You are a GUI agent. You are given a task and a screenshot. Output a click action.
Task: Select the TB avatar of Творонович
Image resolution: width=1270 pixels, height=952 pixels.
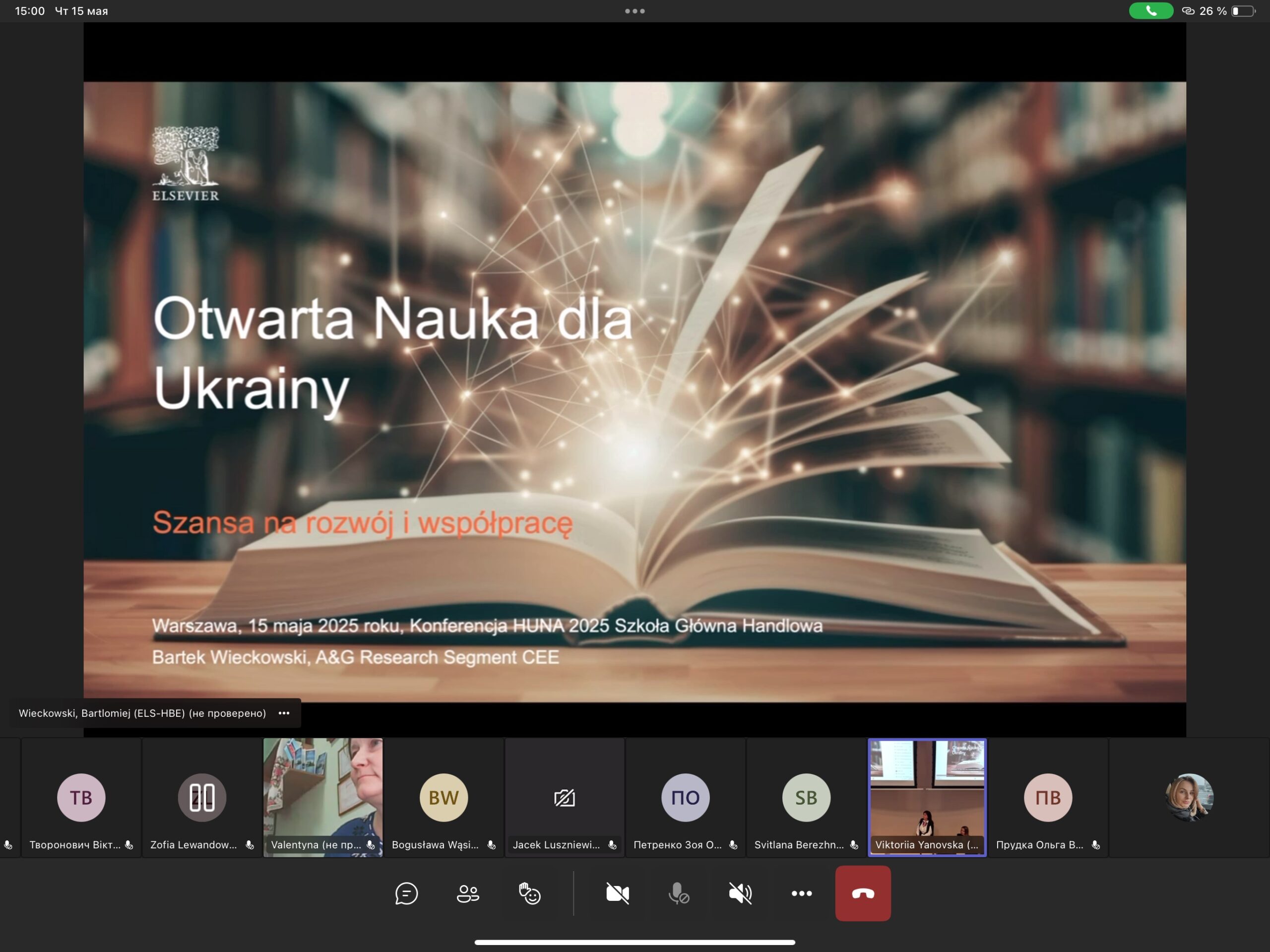[81, 797]
